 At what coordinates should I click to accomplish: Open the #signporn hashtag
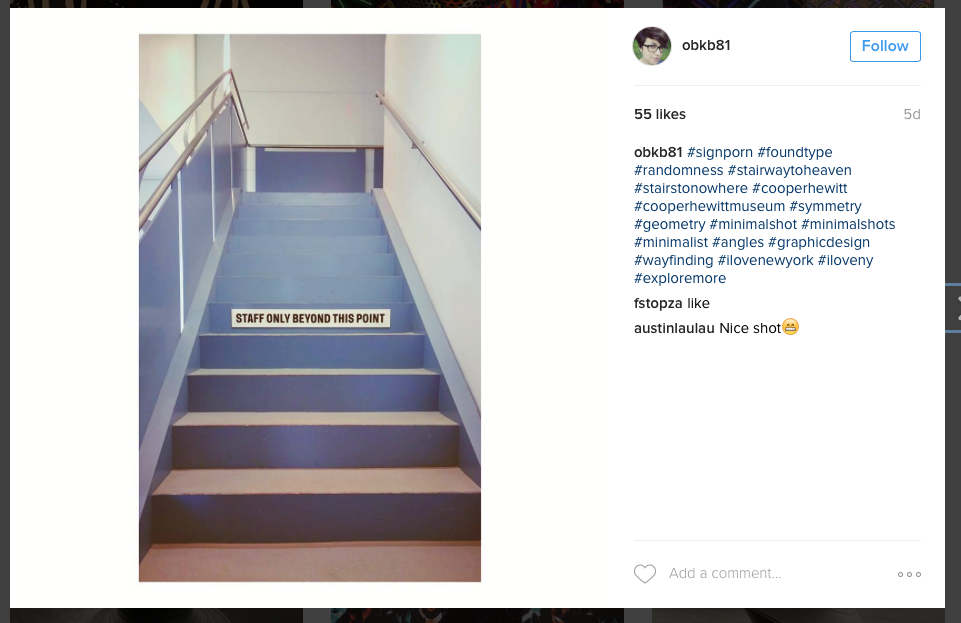[x=720, y=152]
